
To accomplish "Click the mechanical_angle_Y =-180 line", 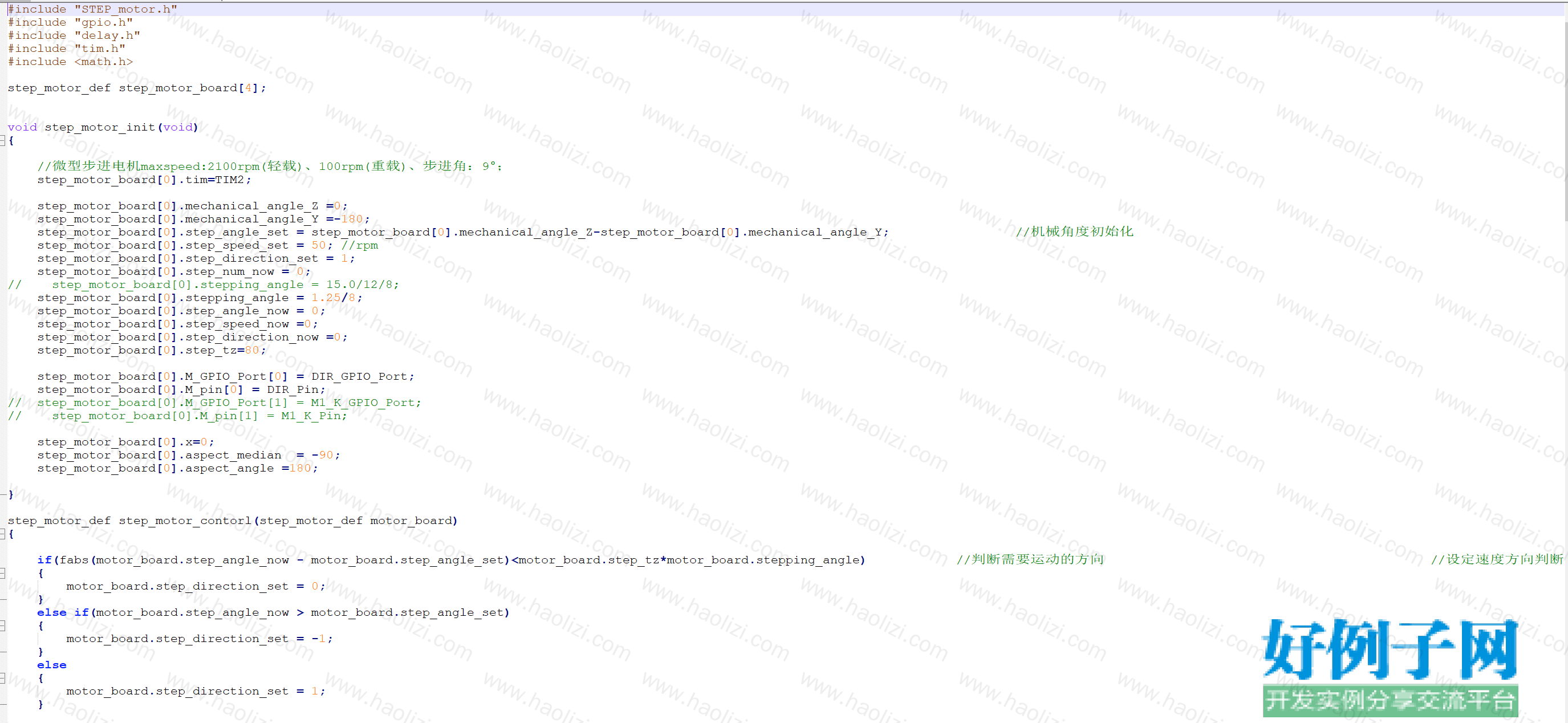I will point(204,219).
